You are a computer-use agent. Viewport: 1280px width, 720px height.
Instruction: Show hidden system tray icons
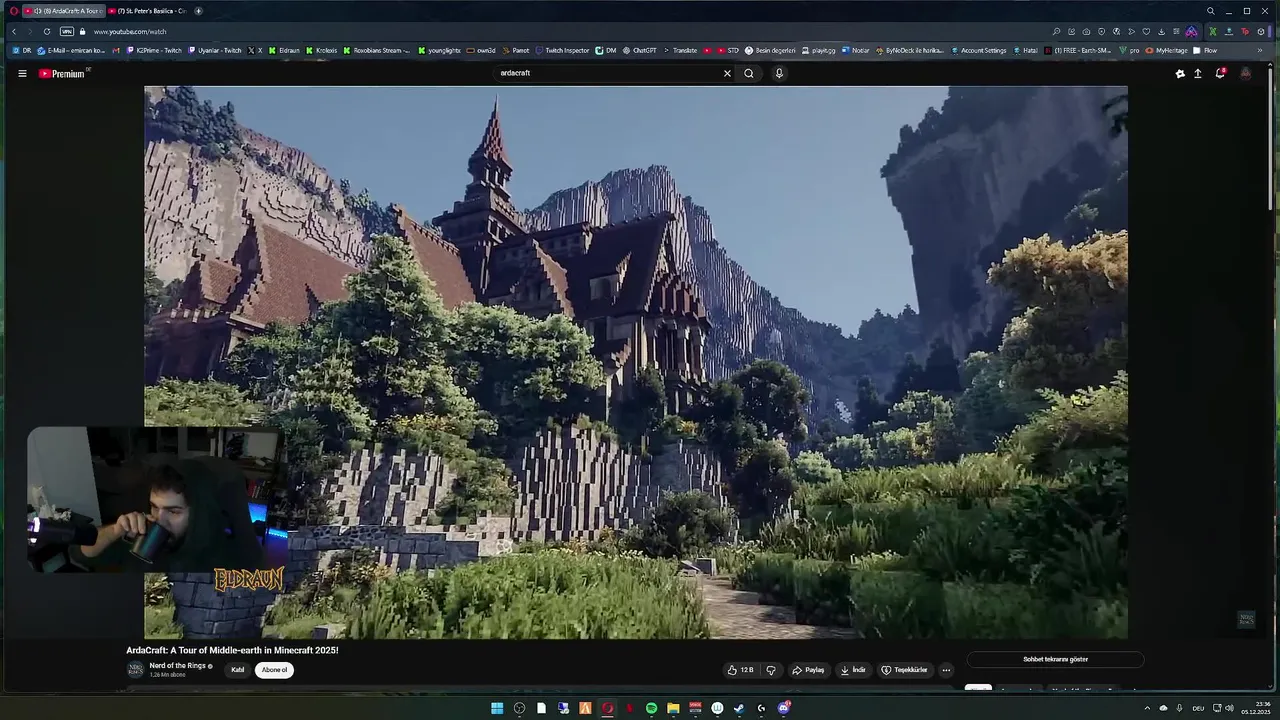point(1147,708)
